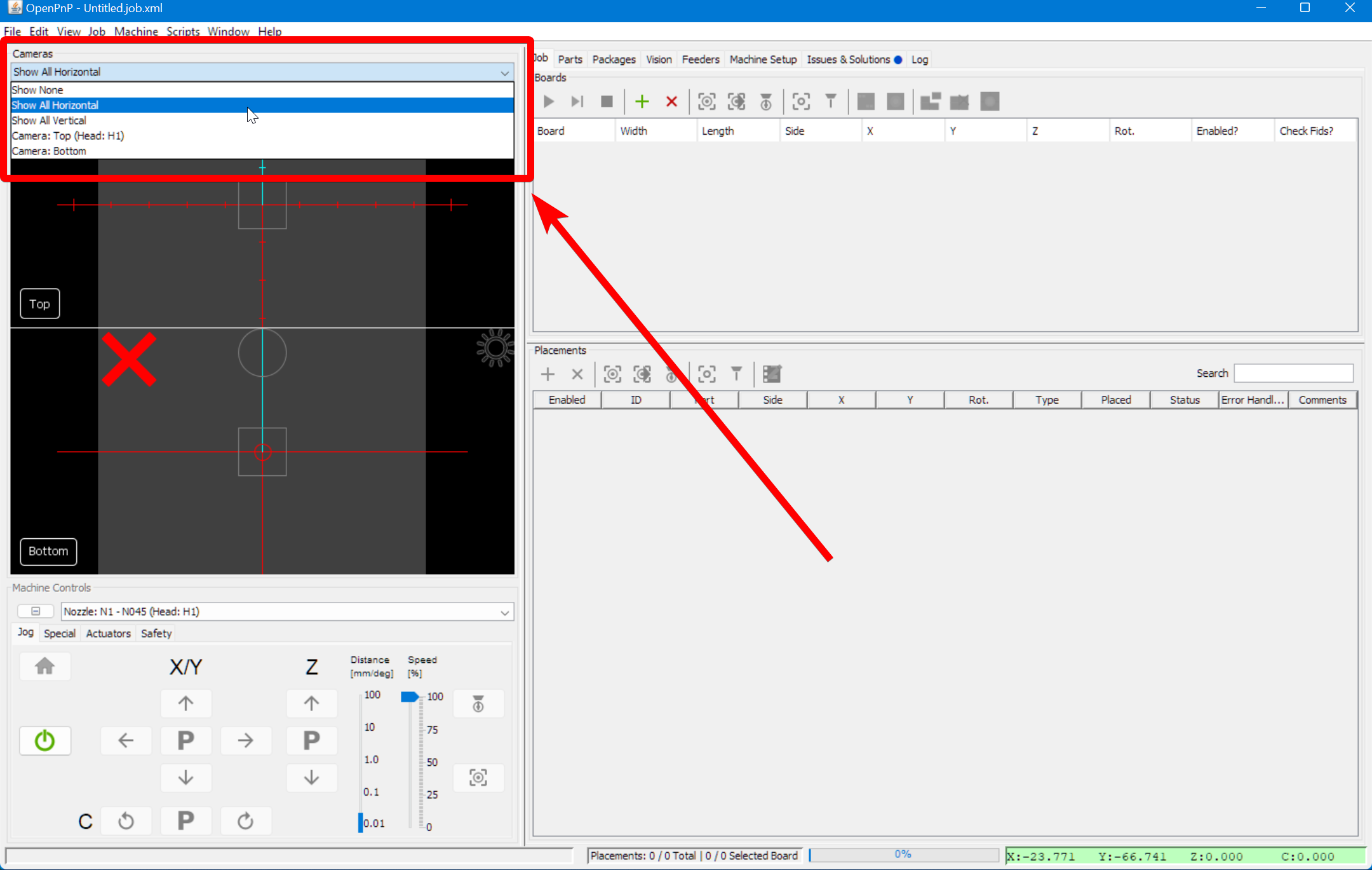Screen dimensions: 1372x870
Task: Click rotate C counterclockwise icon
Action: 126,821
